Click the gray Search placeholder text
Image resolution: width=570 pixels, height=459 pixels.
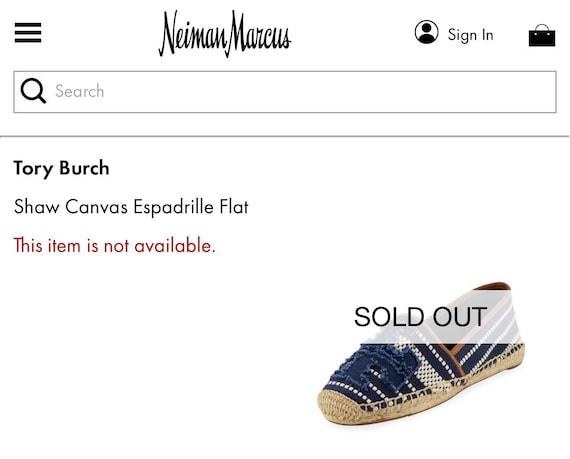(x=80, y=91)
